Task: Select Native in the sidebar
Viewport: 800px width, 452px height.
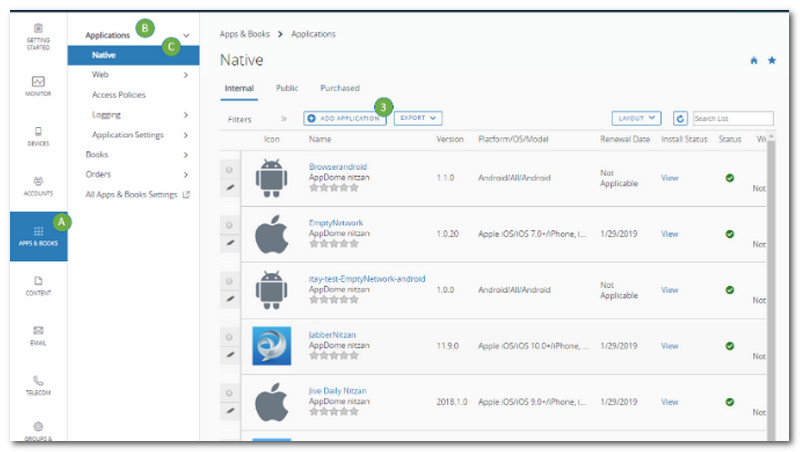Action: (x=133, y=55)
